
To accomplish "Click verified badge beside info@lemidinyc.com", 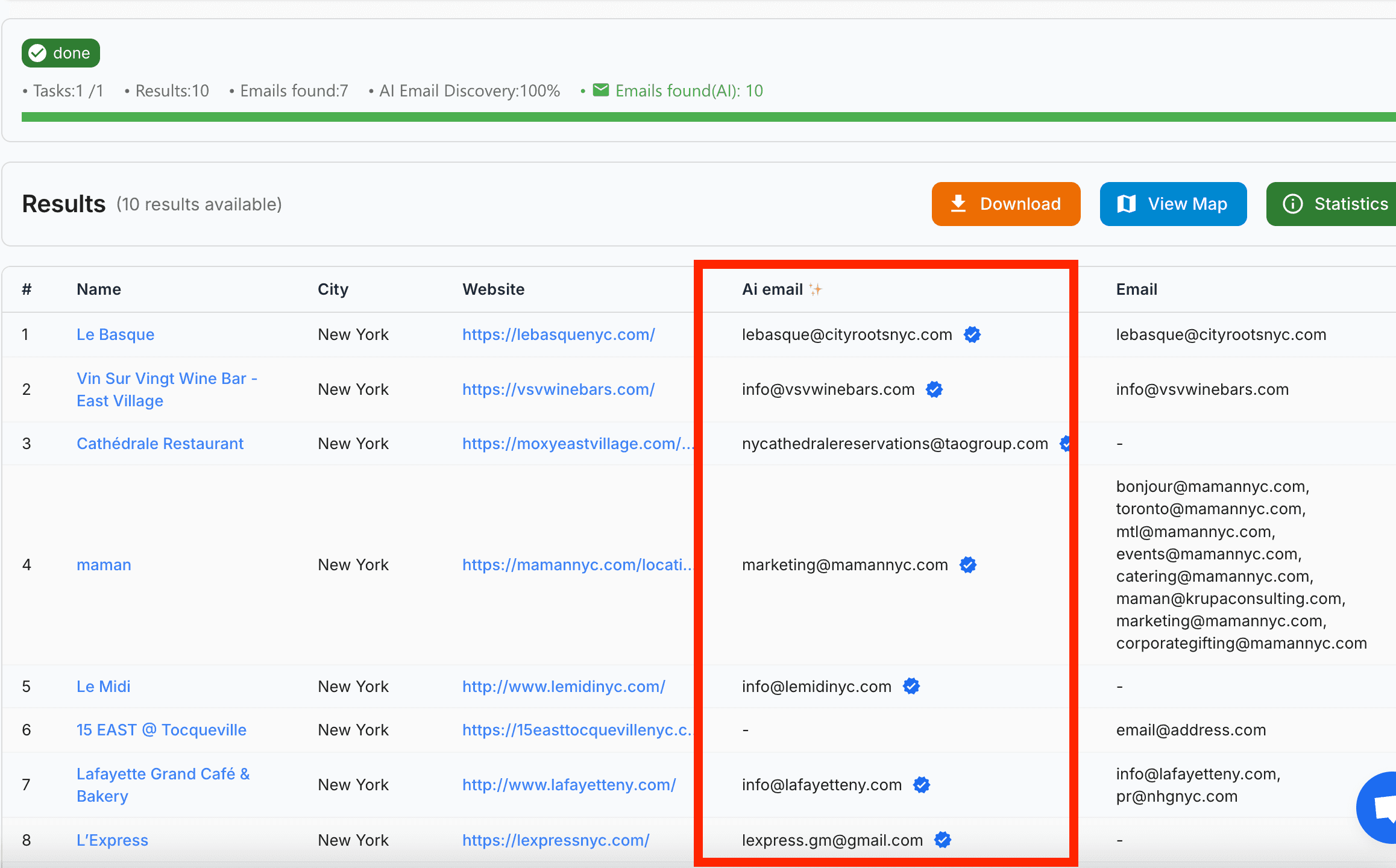I will (x=911, y=686).
